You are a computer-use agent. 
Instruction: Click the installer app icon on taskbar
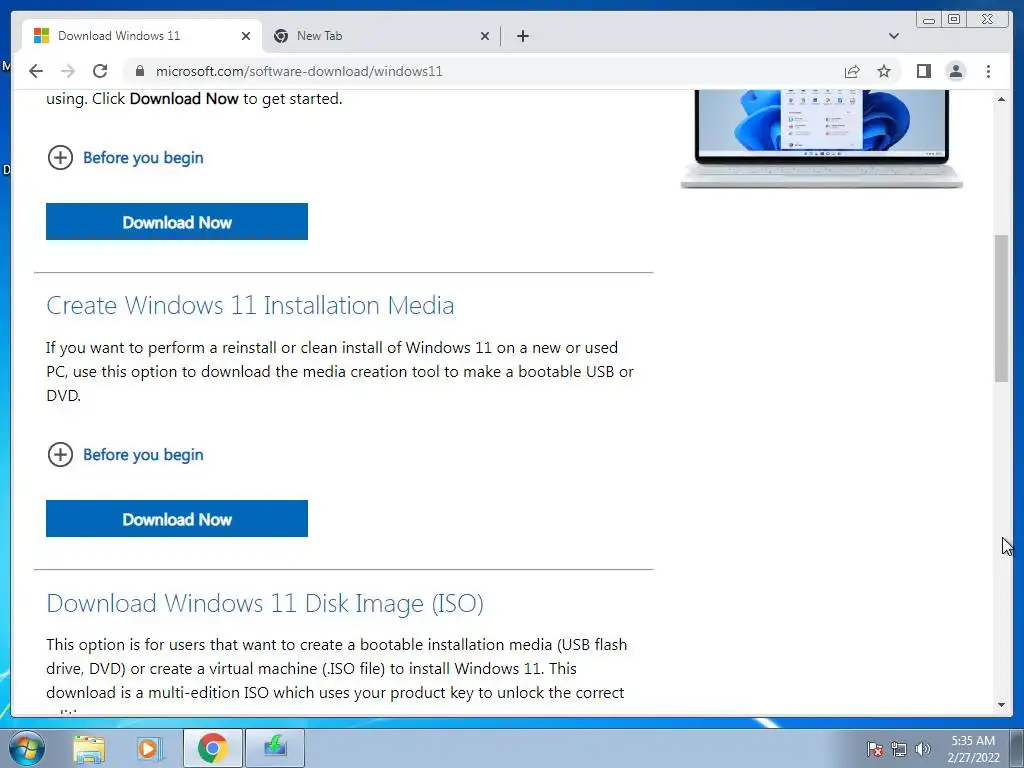[275, 748]
